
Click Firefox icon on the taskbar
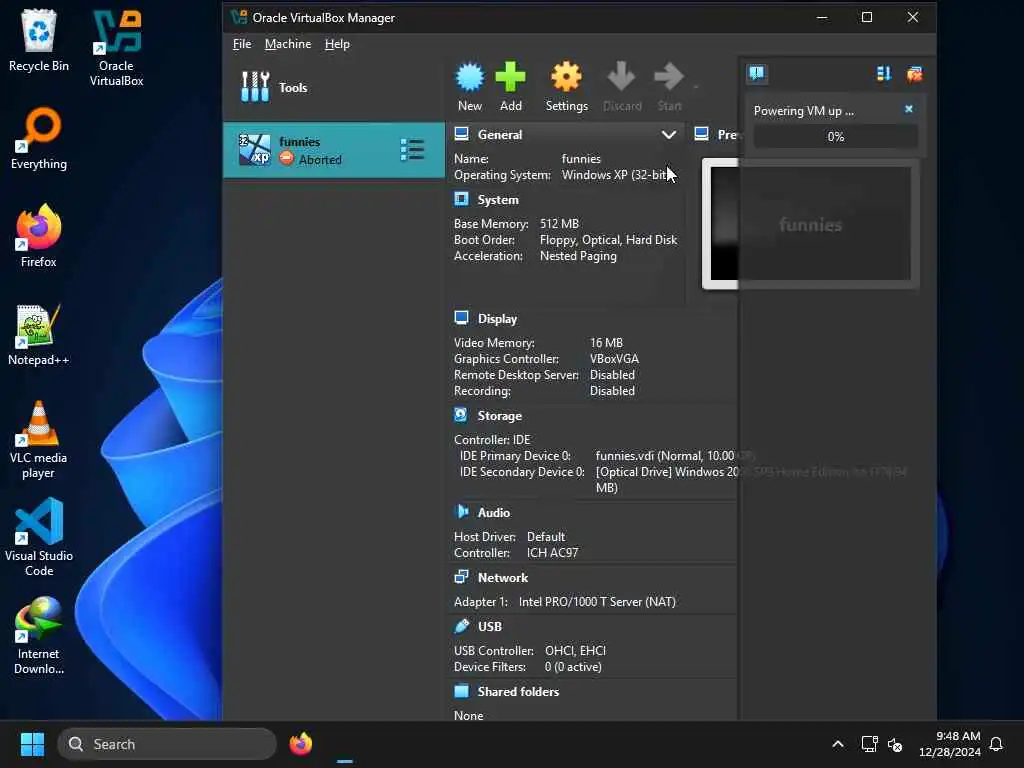pyautogui.click(x=300, y=744)
